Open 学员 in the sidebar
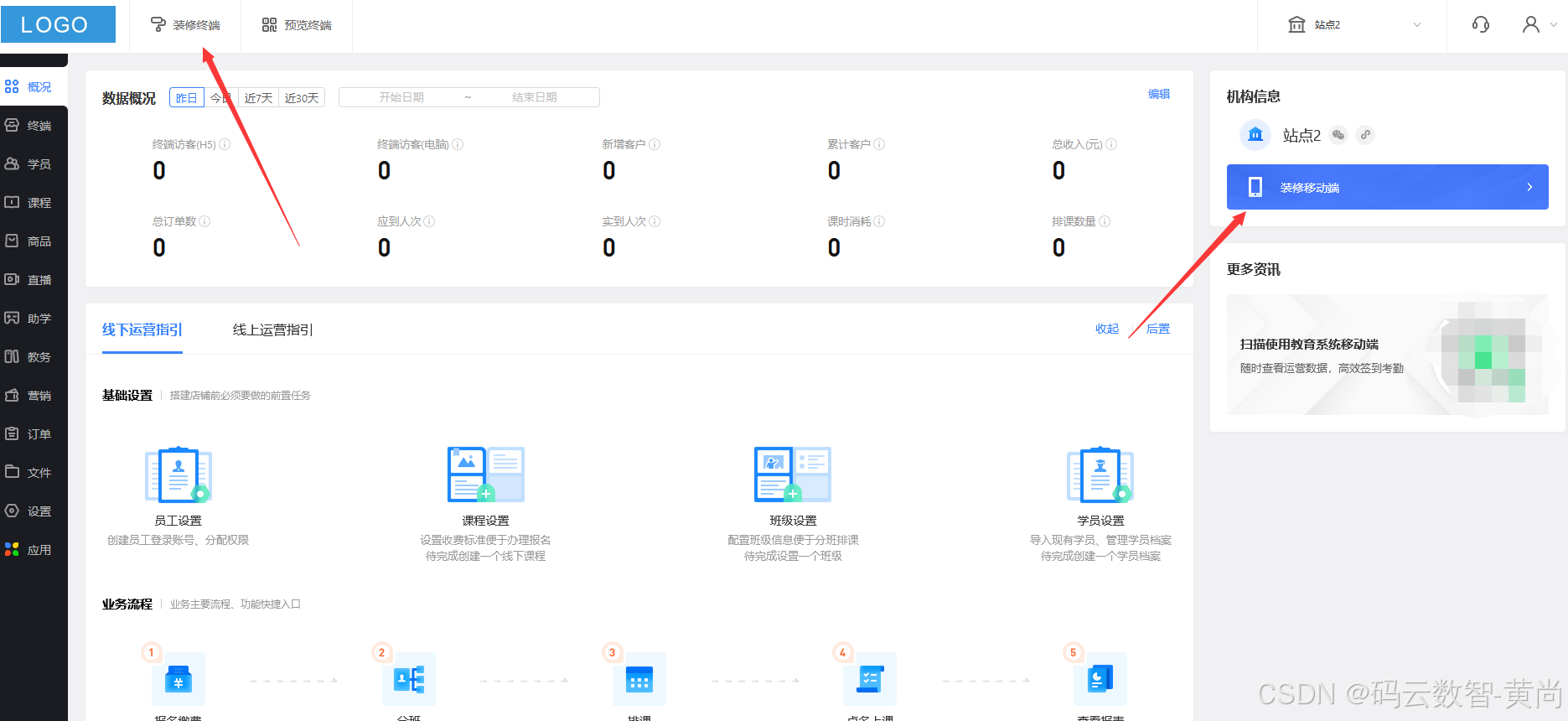This screenshot has width=1568, height=721. [x=34, y=163]
